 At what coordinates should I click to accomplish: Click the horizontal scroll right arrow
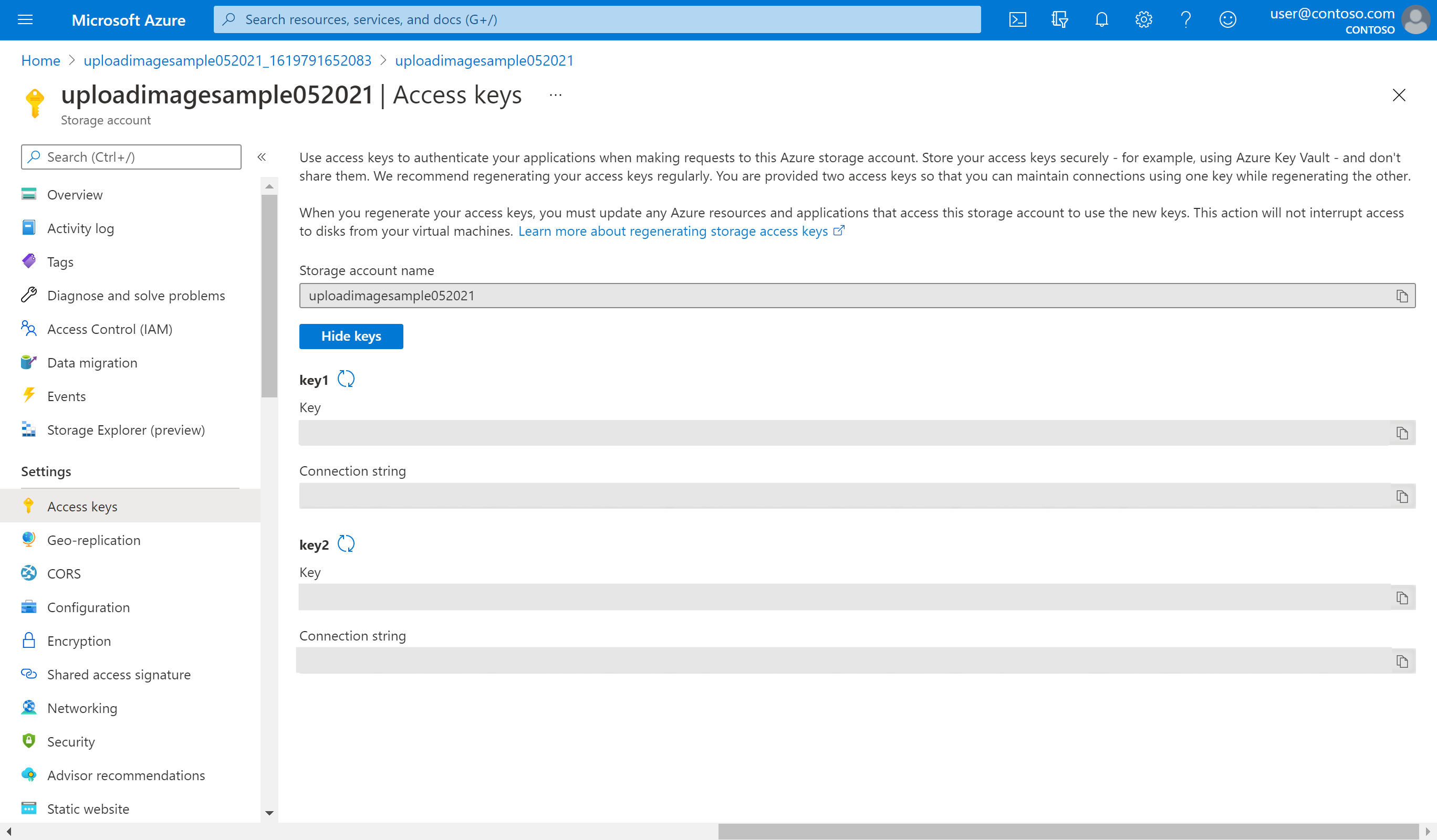[1428, 832]
